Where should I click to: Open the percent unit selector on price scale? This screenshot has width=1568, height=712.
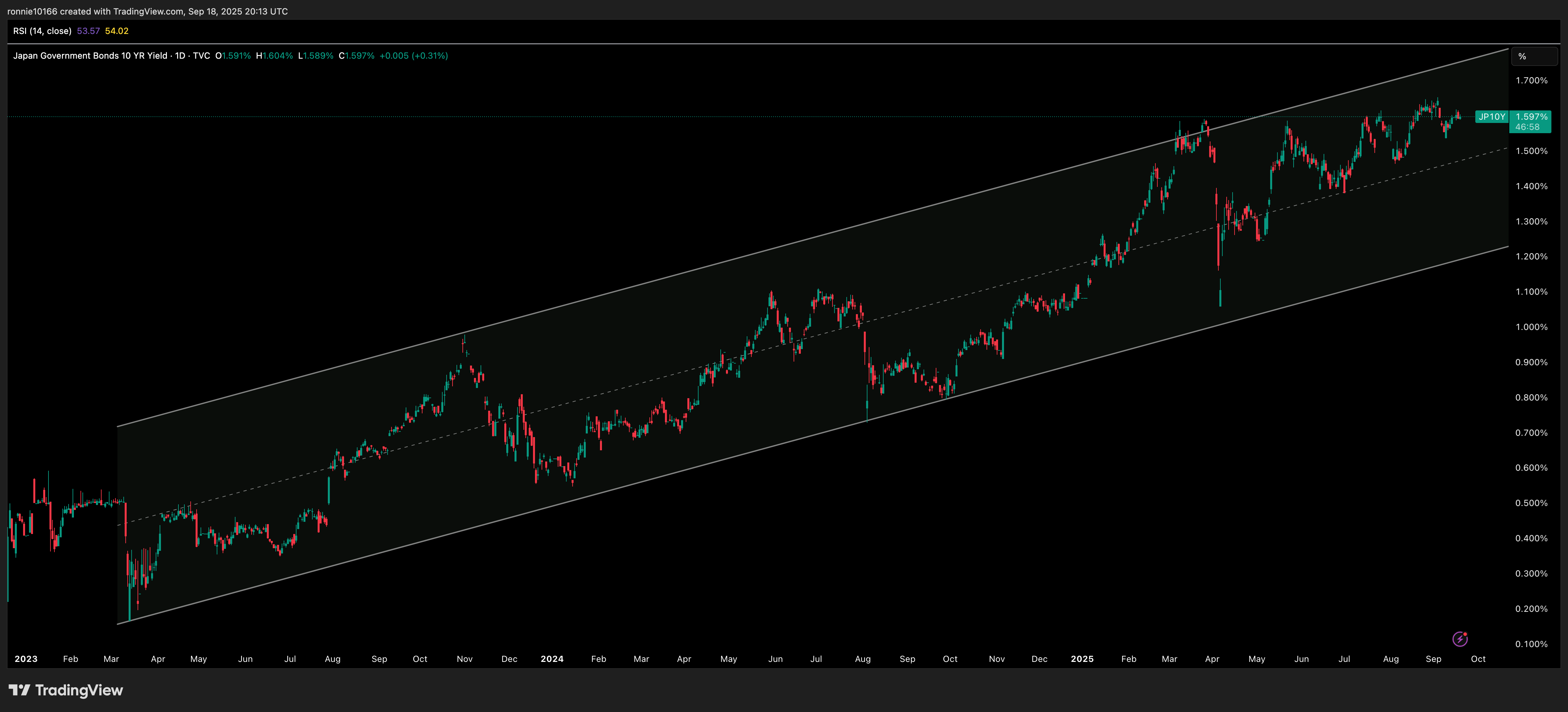1534,57
